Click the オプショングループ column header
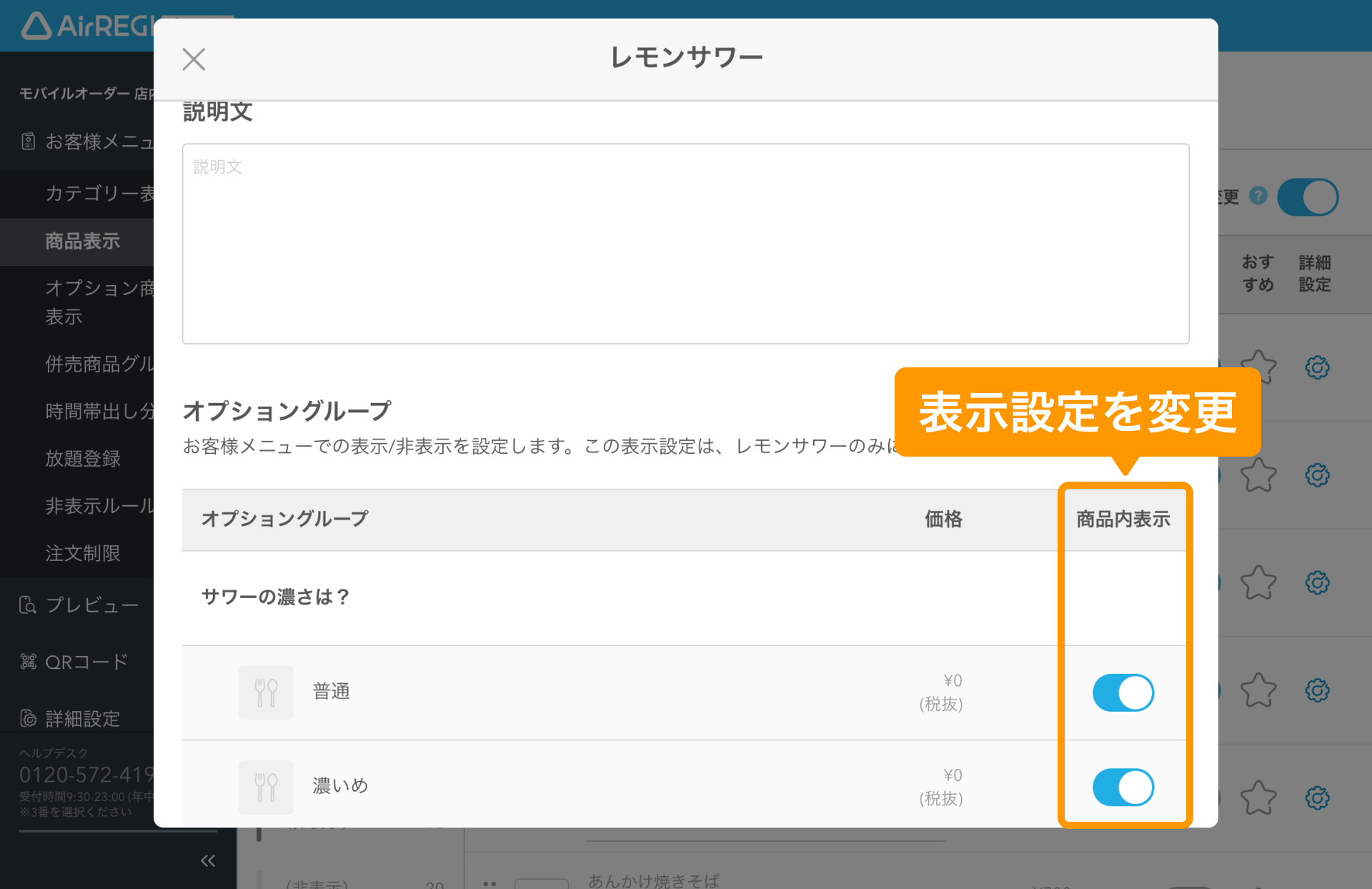1372x889 pixels. tap(284, 519)
